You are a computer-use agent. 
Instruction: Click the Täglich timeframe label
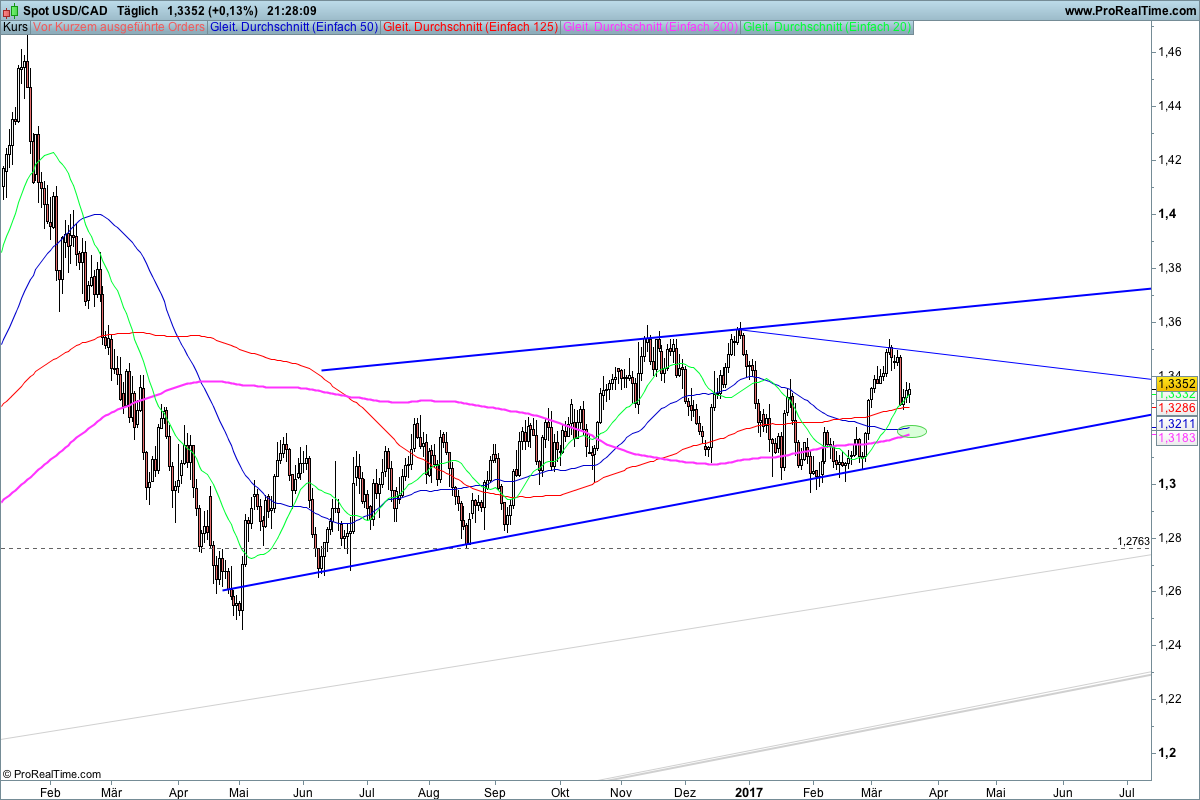click(138, 10)
